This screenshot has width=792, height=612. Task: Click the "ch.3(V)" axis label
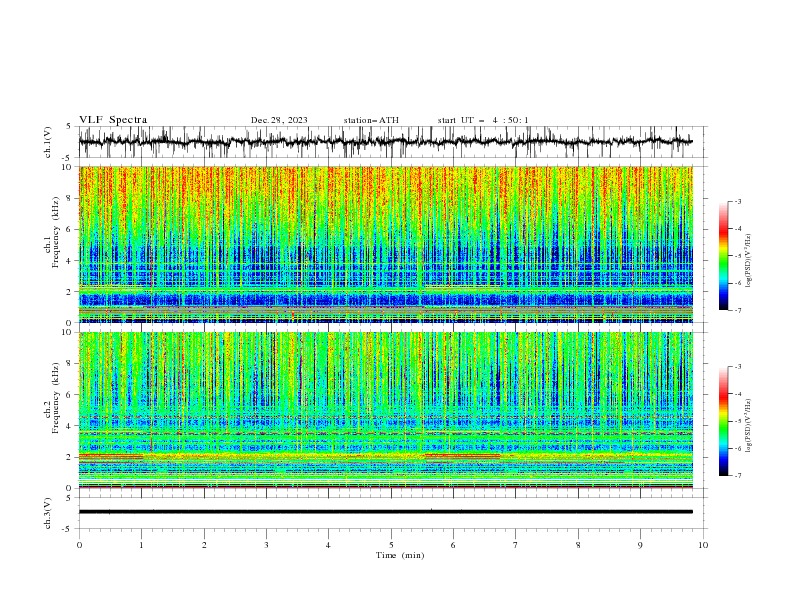pyautogui.click(x=48, y=513)
